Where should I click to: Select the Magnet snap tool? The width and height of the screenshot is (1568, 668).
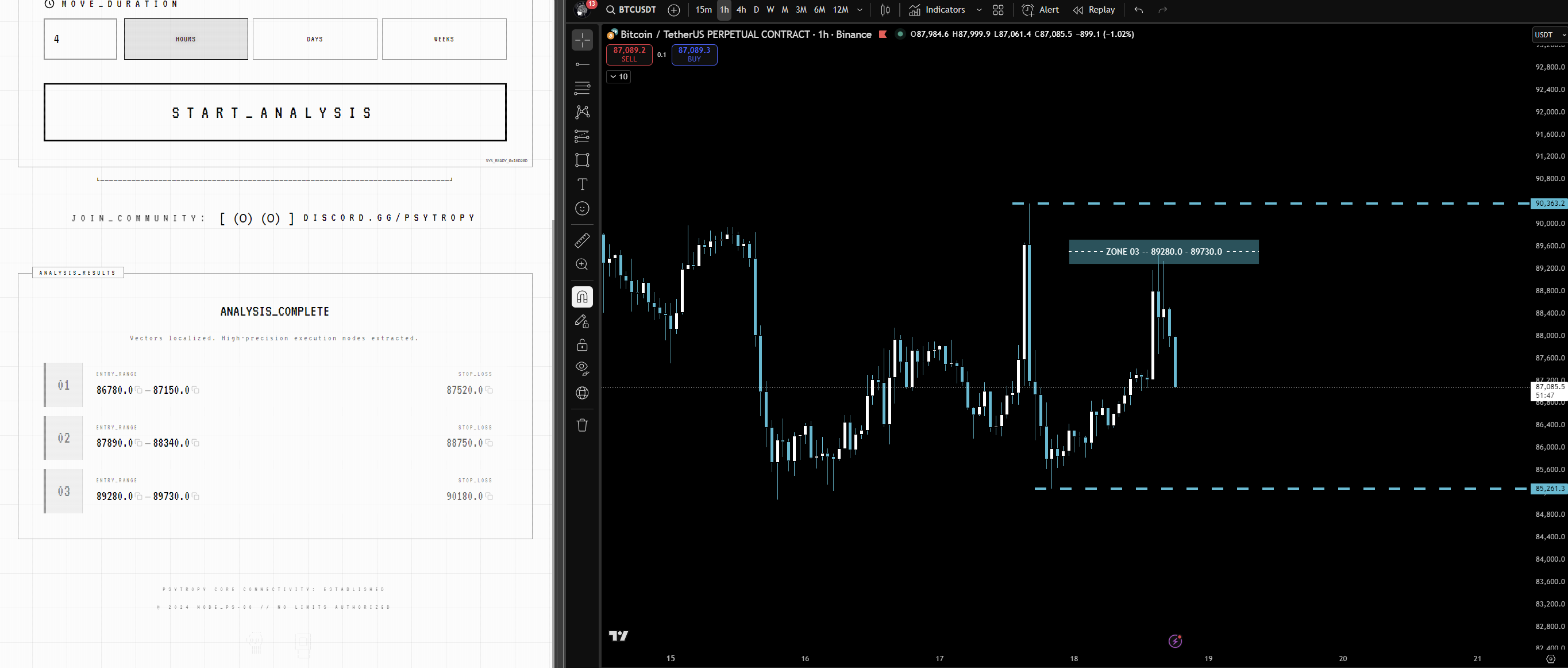[582, 297]
